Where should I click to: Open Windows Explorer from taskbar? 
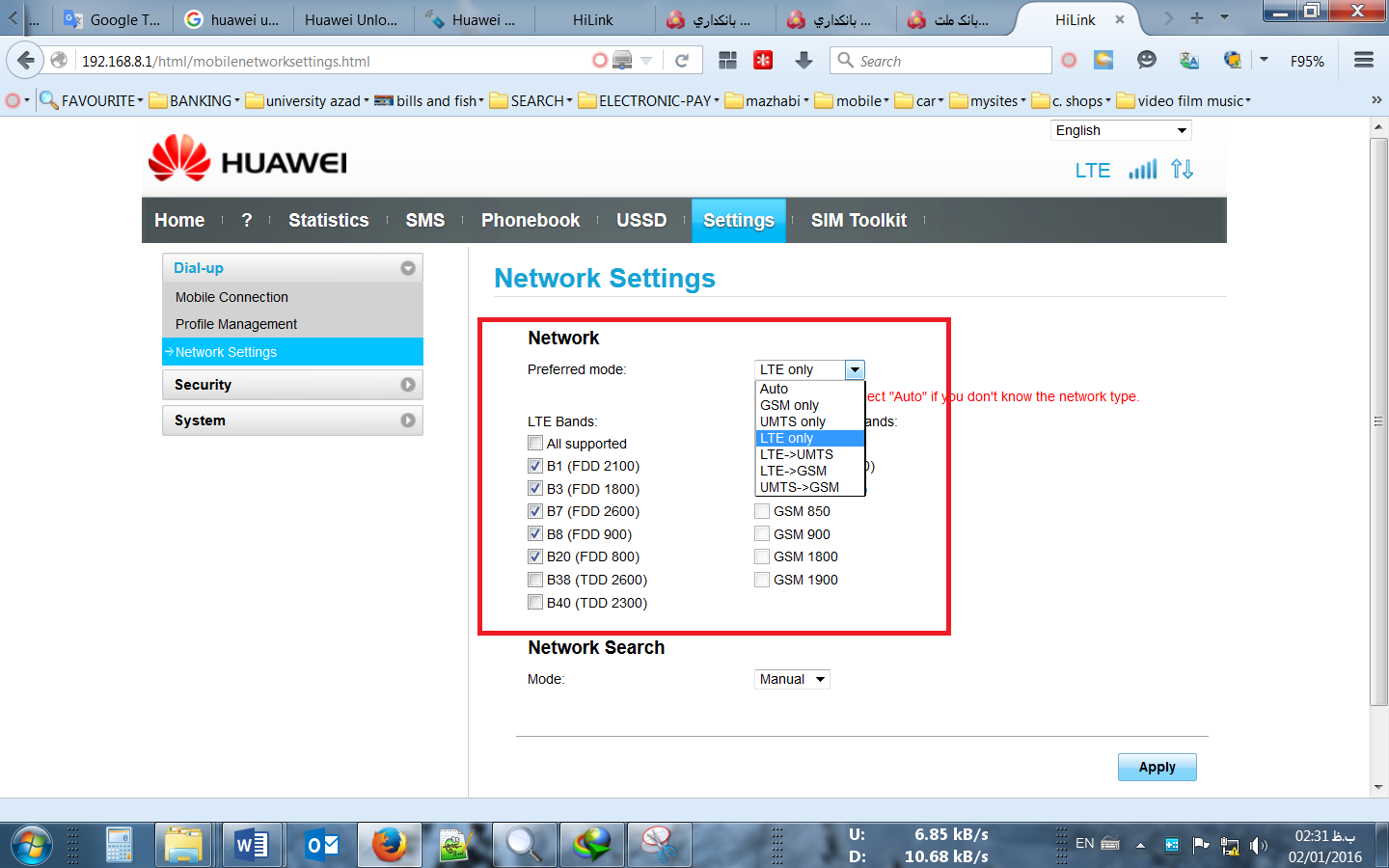pos(182,845)
